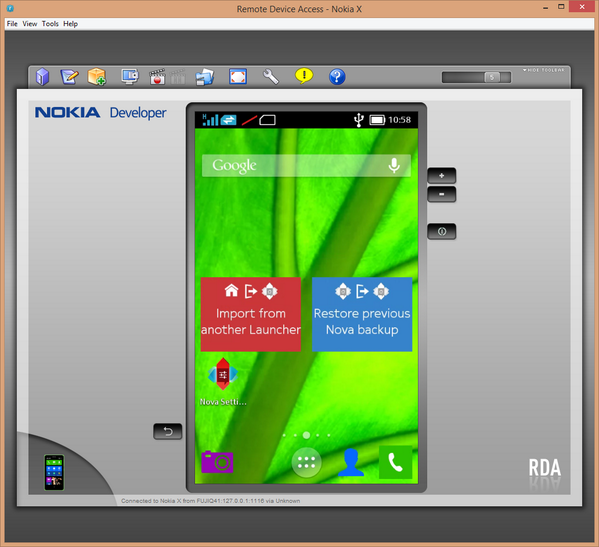The height and width of the screenshot is (547, 599).
Task: Tap the Google search bar widget
Action: pyautogui.click(x=306, y=165)
